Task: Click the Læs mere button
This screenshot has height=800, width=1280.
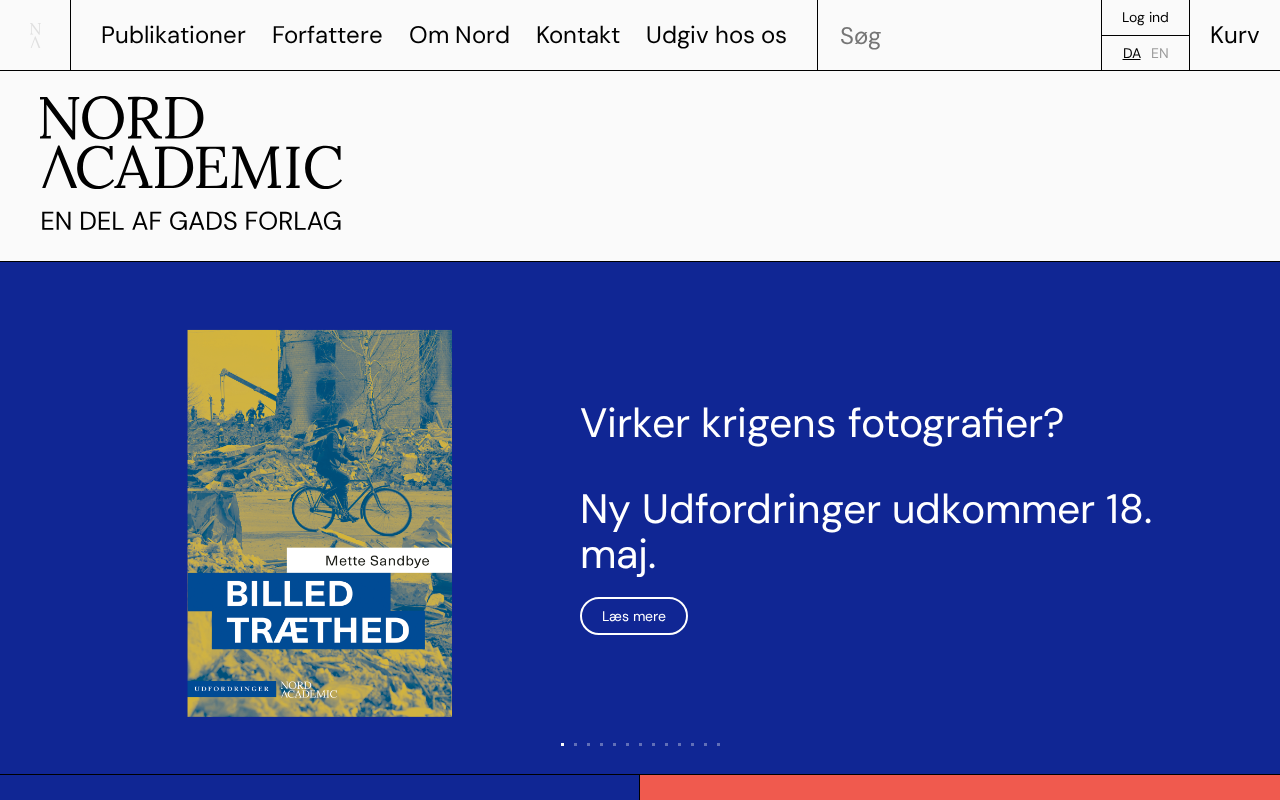Action: (634, 616)
